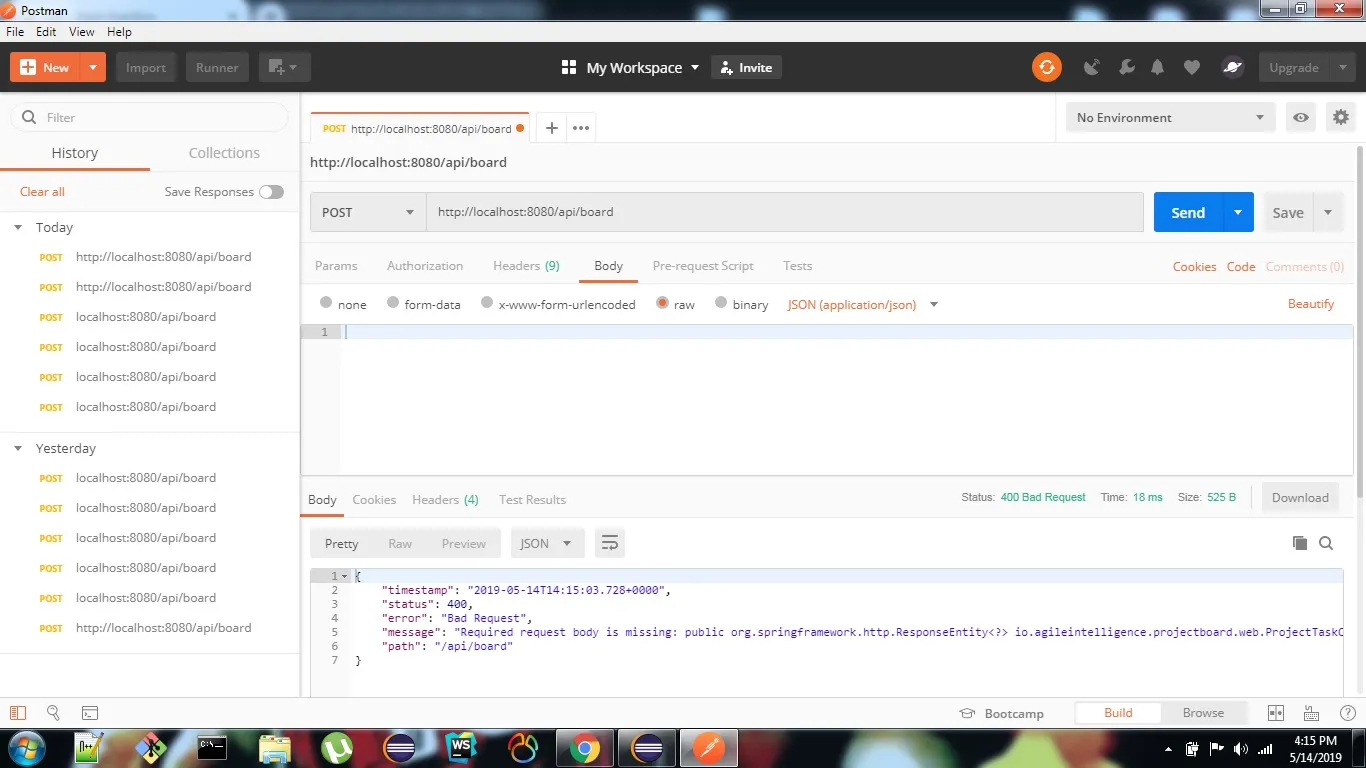Search within the response body

click(x=1326, y=543)
